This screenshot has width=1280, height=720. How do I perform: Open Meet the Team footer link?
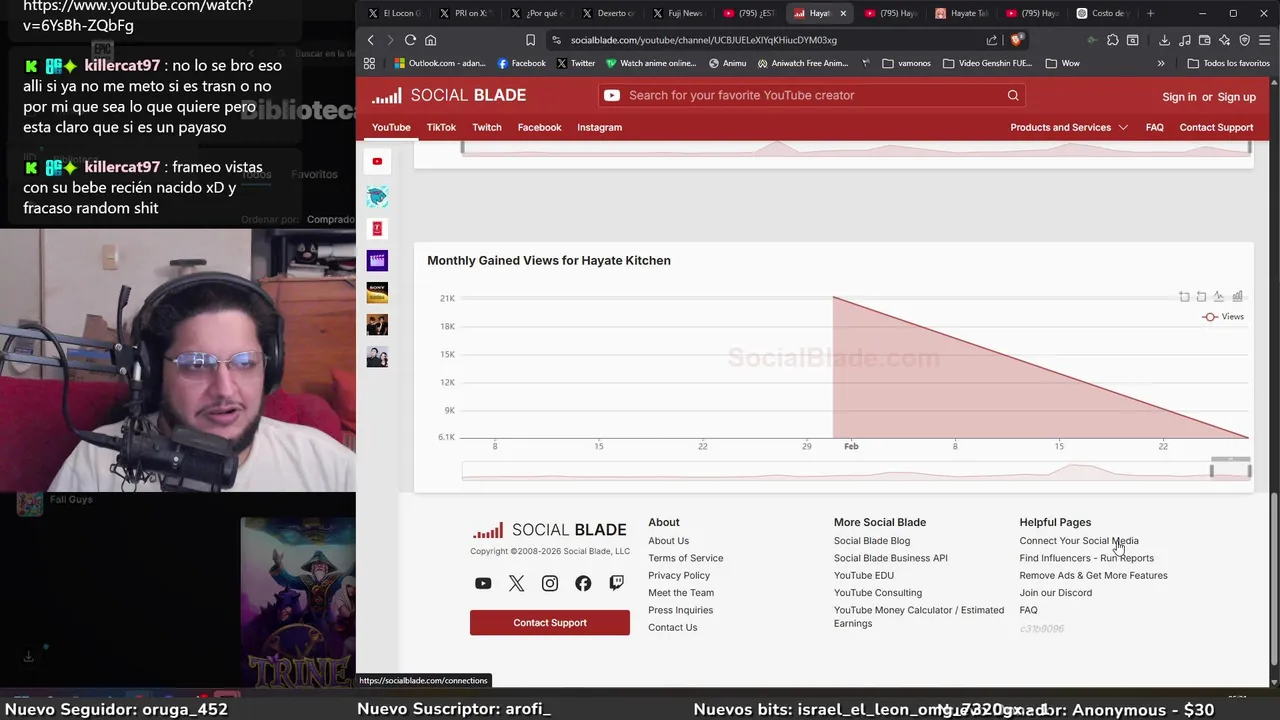pos(681,592)
